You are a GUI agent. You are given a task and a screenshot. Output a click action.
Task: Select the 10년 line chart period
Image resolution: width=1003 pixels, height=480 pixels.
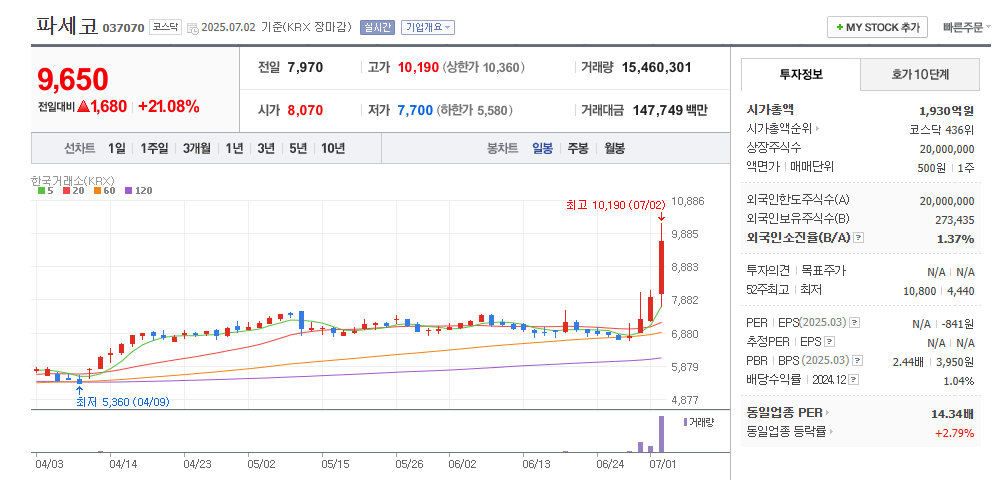[333, 148]
